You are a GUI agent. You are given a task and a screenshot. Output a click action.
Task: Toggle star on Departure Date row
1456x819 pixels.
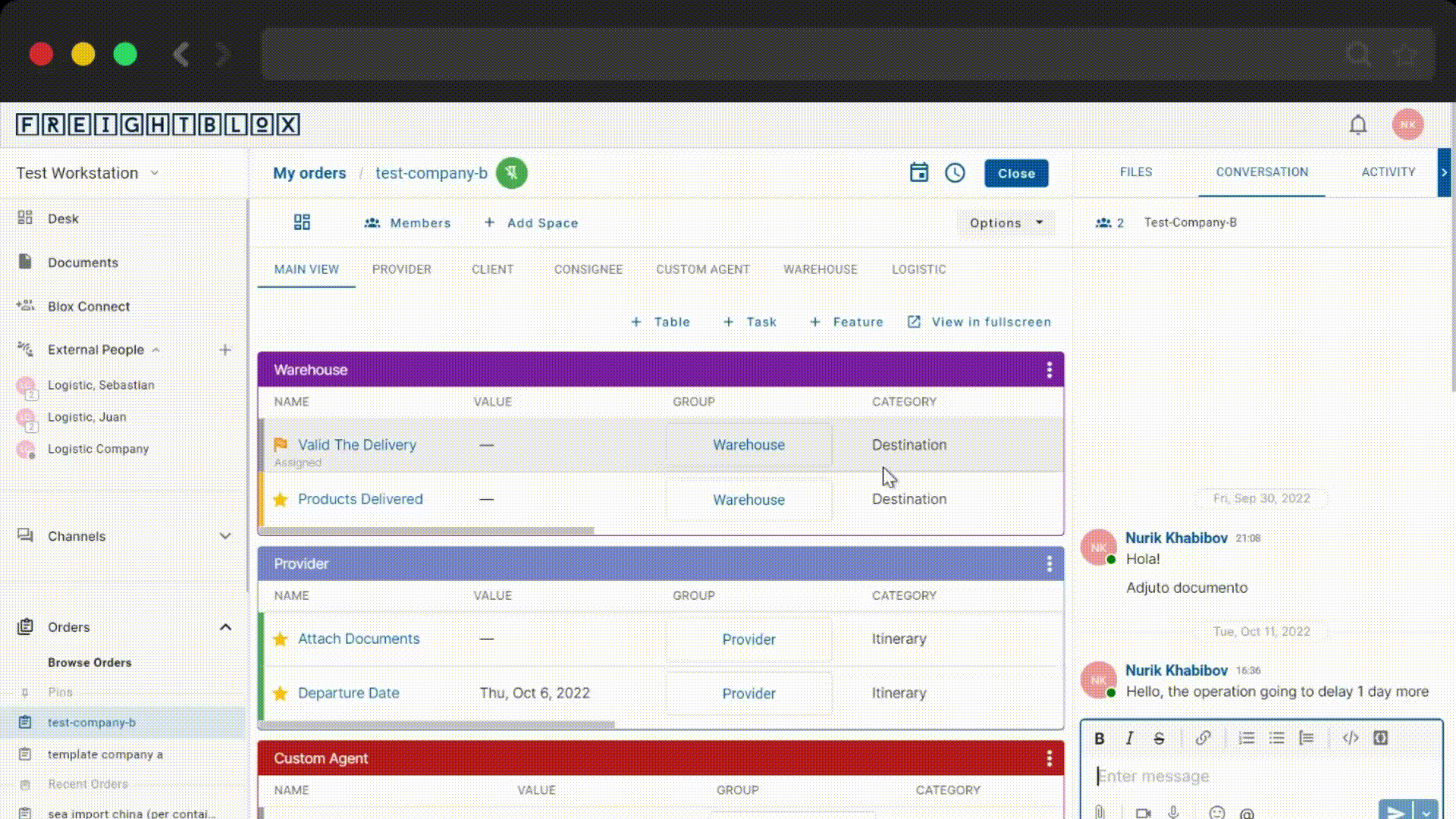[280, 693]
